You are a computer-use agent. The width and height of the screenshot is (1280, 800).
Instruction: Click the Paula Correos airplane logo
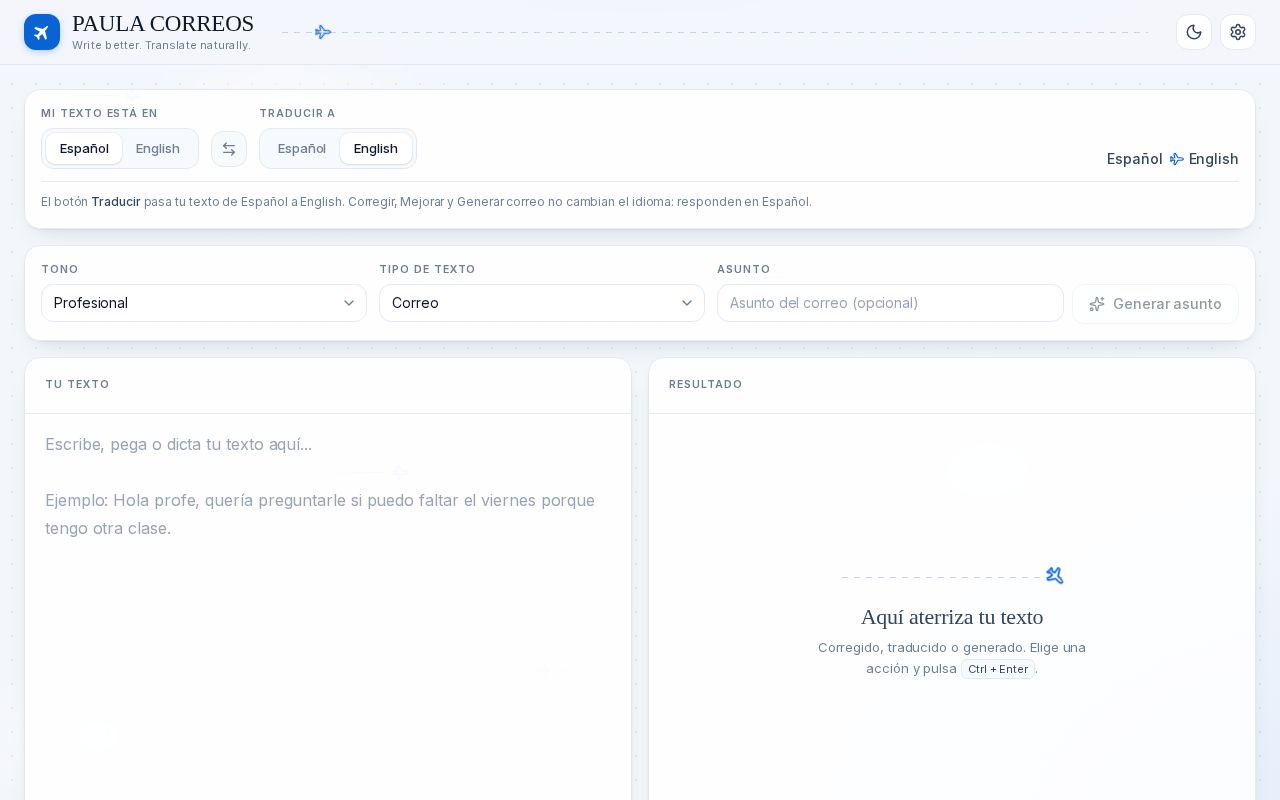coord(42,32)
